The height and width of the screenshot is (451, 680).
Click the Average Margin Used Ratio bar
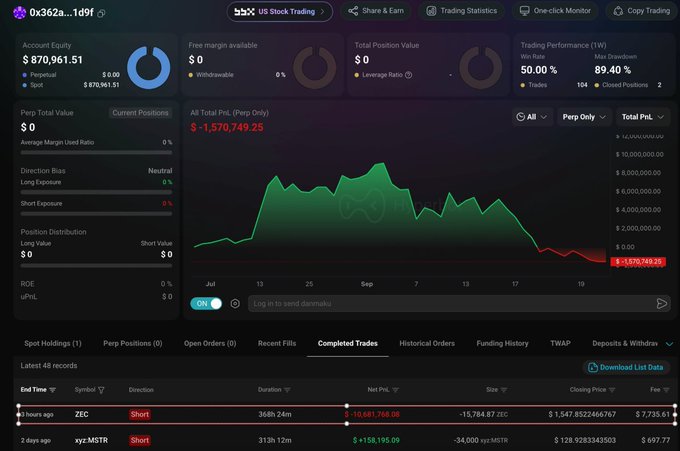(96, 153)
